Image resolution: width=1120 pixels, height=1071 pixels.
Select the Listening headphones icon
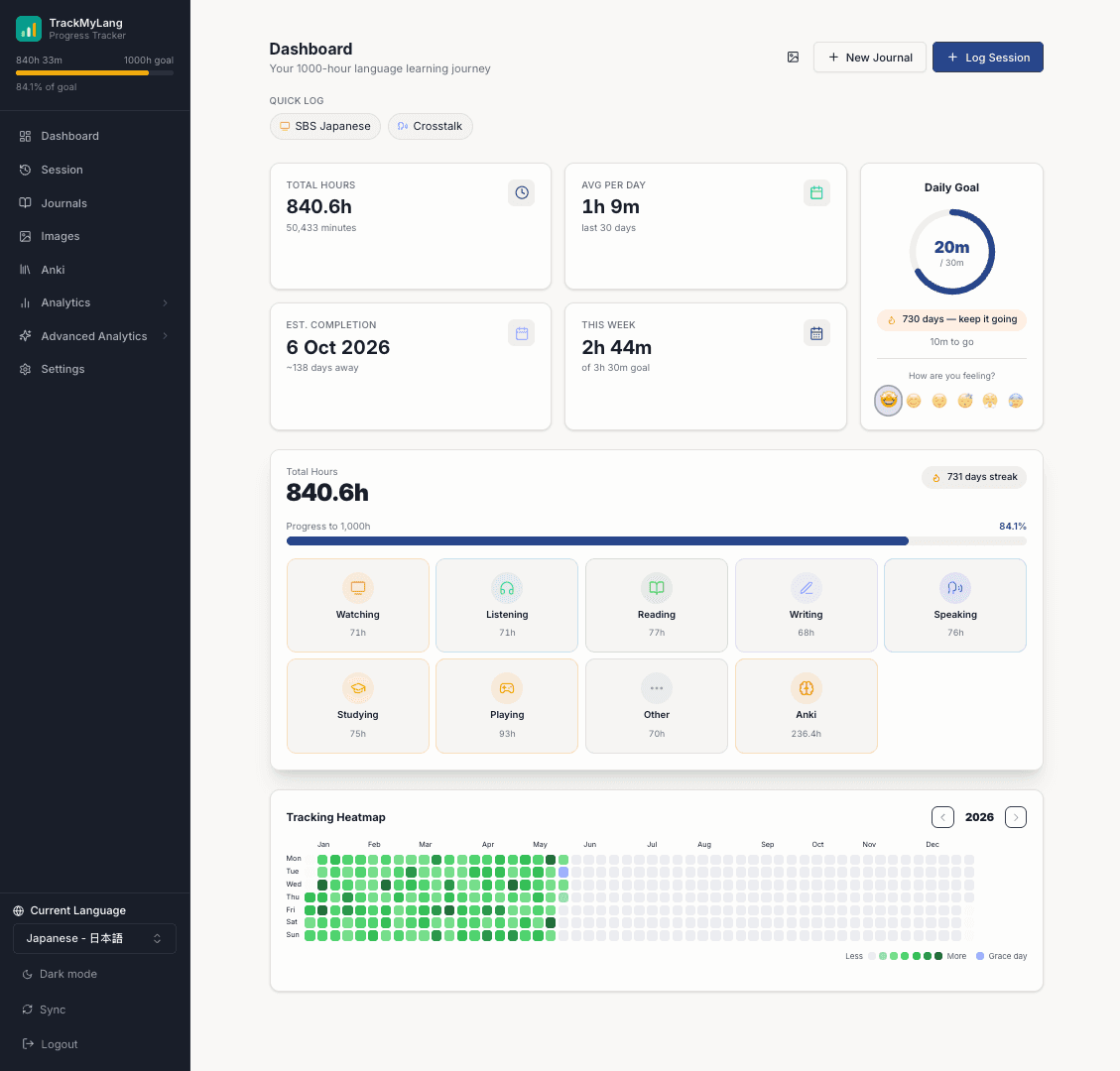507,588
